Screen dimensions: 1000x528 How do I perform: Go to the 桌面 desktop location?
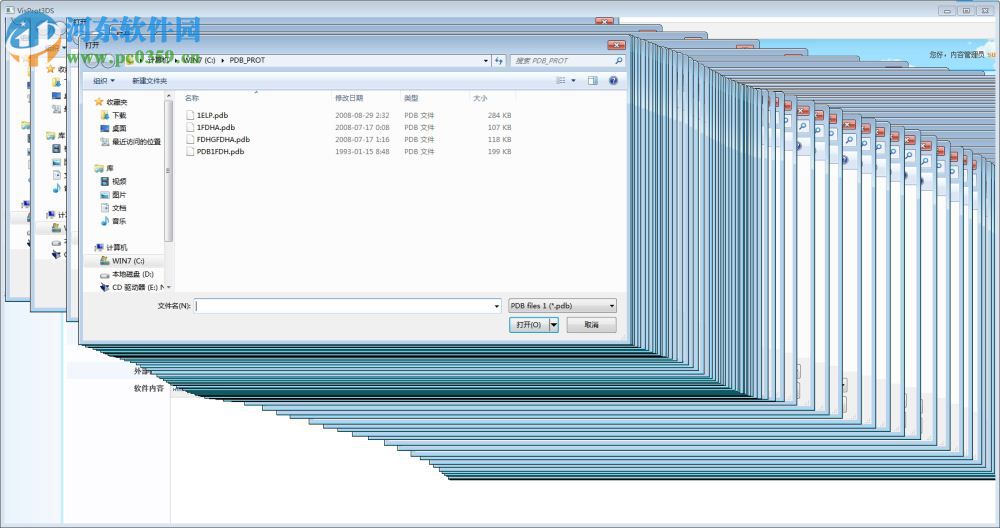tap(119, 129)
